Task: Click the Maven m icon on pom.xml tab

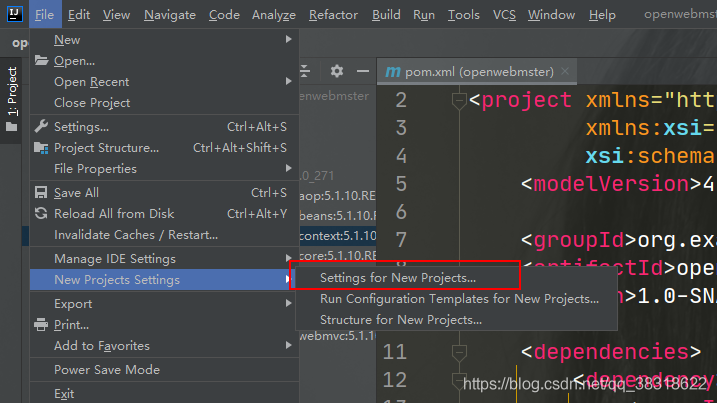Action: [393, 72]
